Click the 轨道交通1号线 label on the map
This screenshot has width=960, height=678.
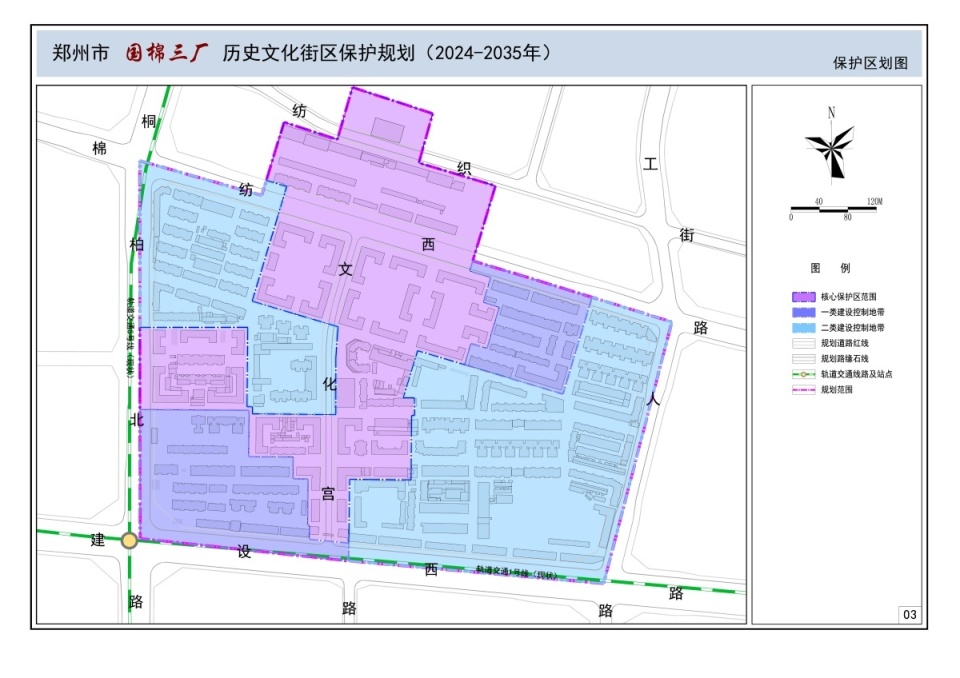click(x=517, y=572)
